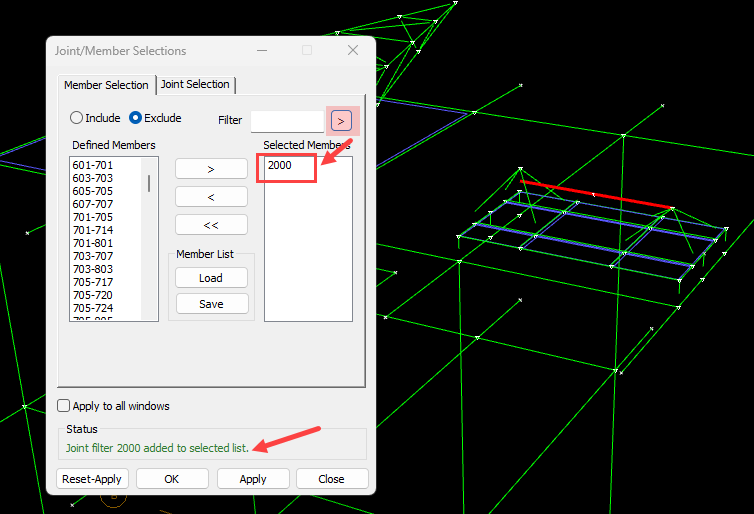Close the Joint/Member Selections dialog via X

[x=353, y=50]
